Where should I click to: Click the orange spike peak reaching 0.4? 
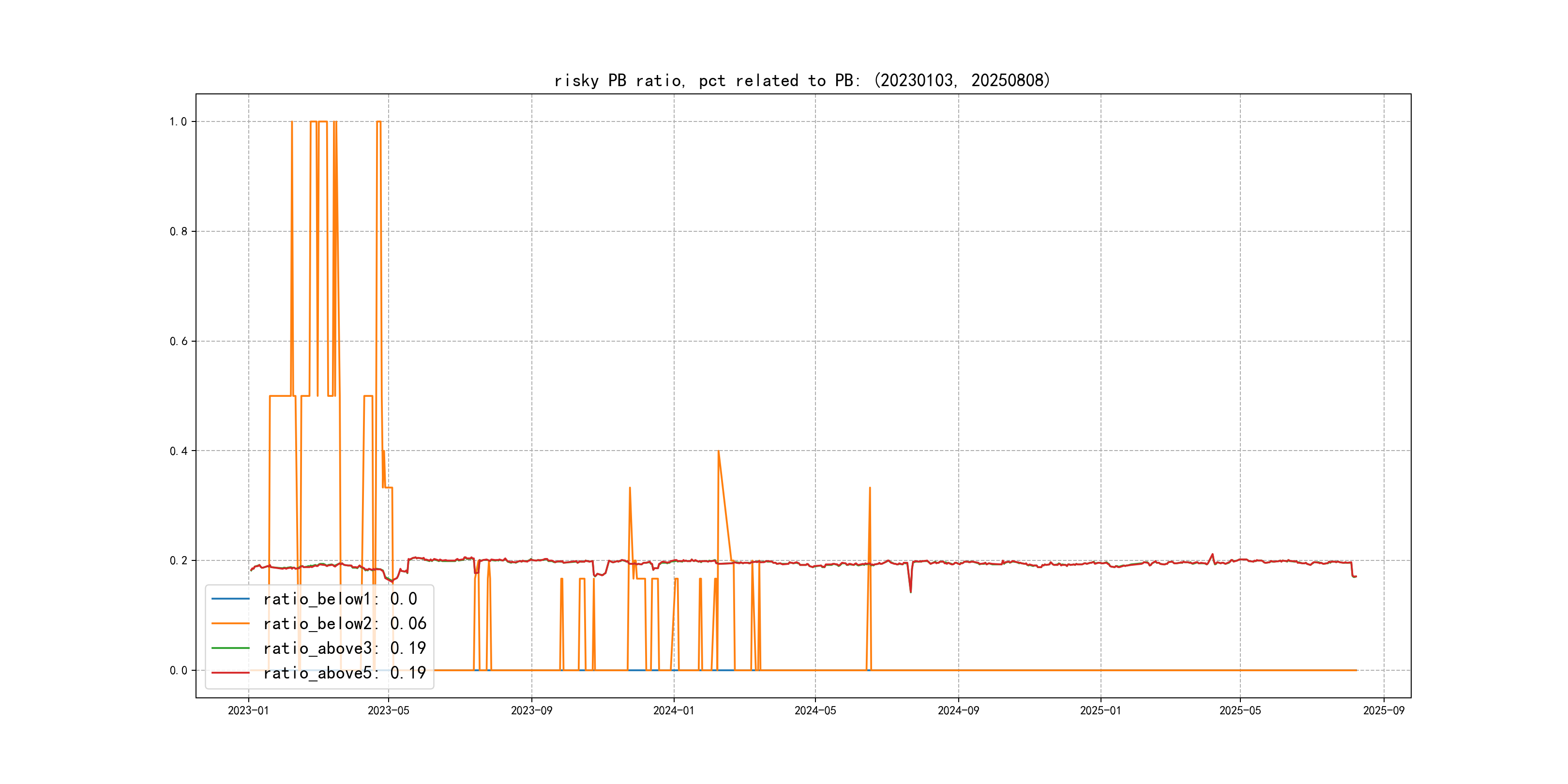tap(718, 452)
